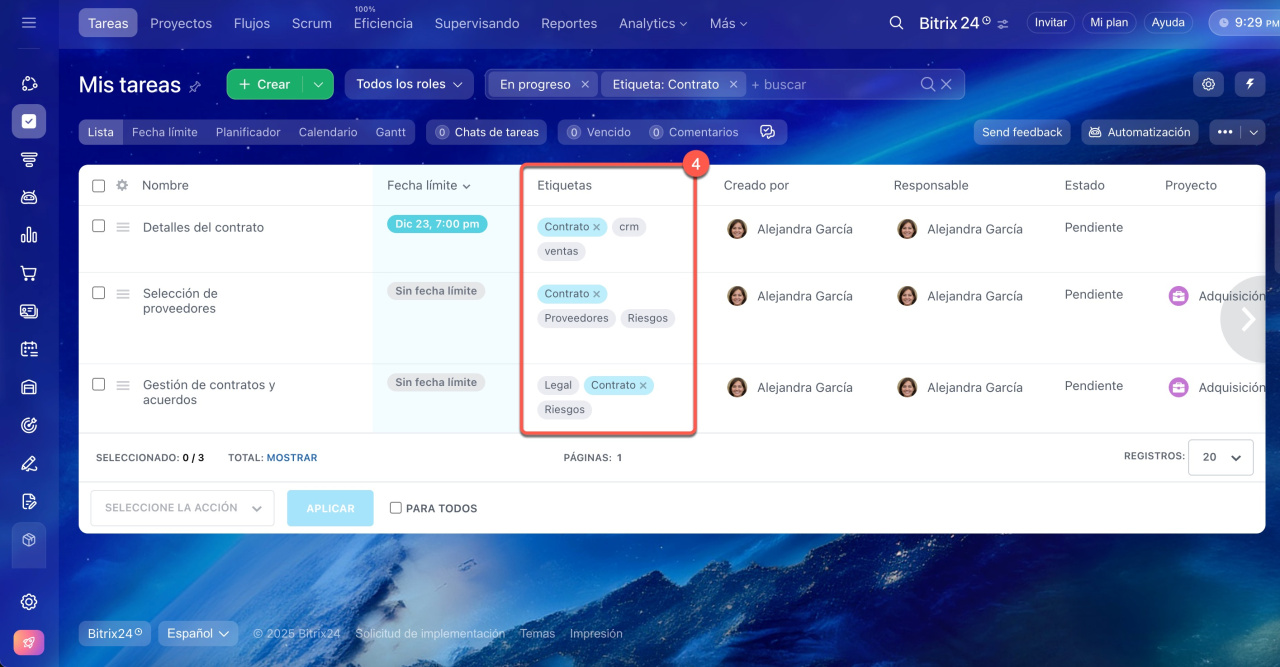Click the Send feedback button
Image resolution: width=1280 pixels, height=667 pixels.
[x=1021, y=132]
